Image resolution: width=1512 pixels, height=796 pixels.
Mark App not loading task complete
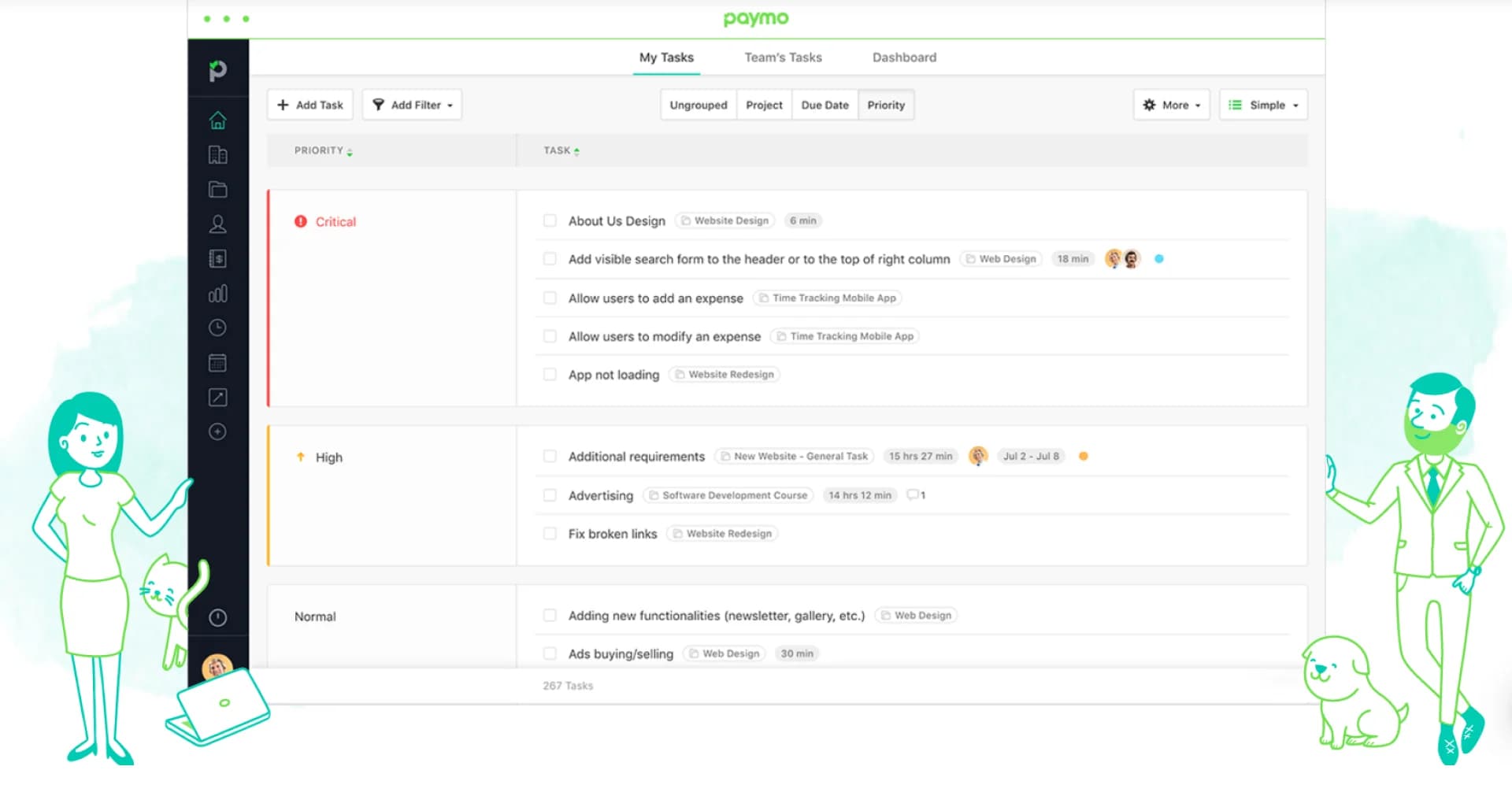tap(550, 375)
